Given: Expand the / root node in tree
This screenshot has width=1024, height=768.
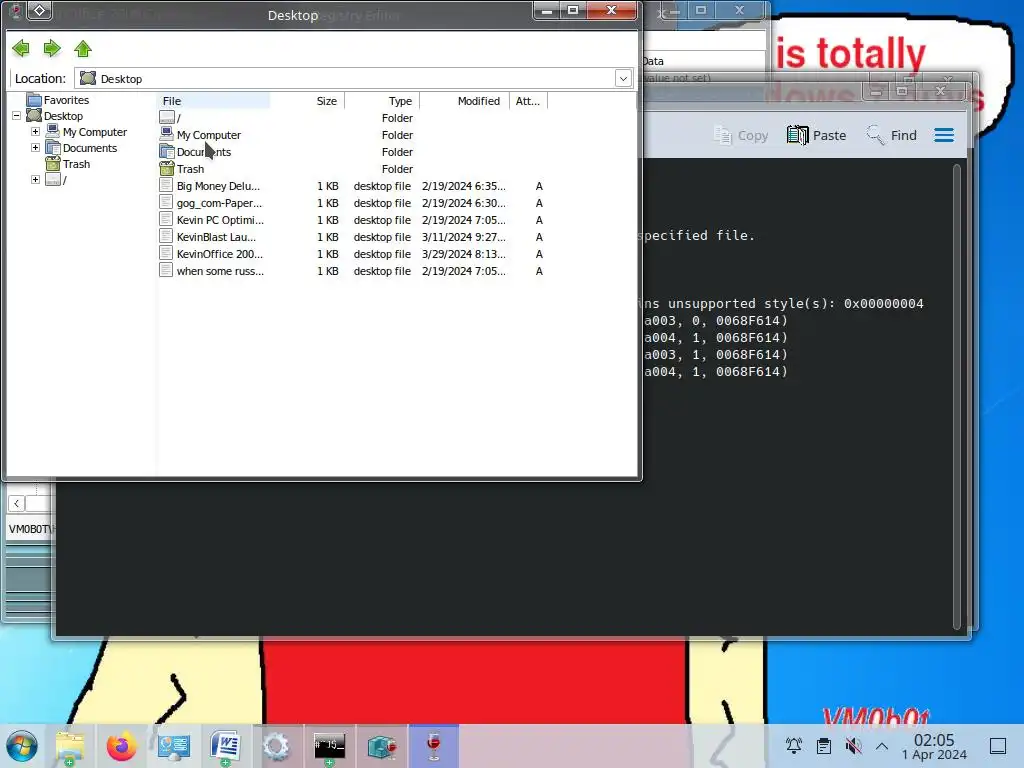Looking at the screenshot, I should point(35,180).
